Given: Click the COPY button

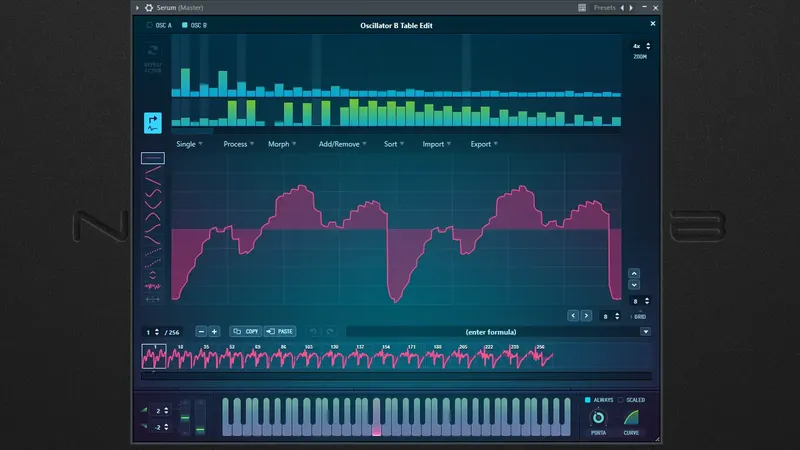Looking at the screenshot, I should point(245,332).
